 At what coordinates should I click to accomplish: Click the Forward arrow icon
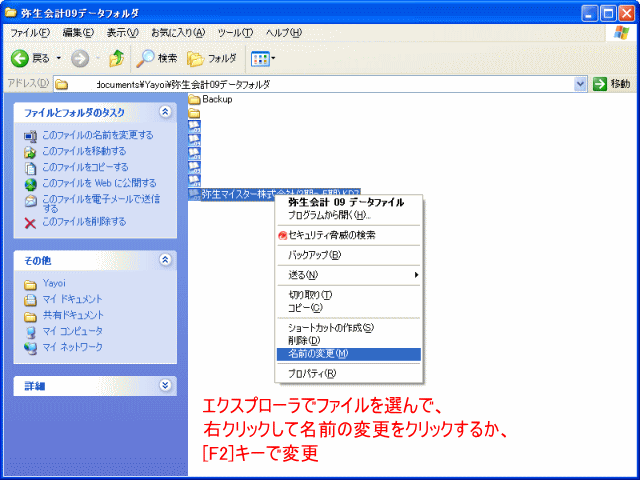coord(80,59)
